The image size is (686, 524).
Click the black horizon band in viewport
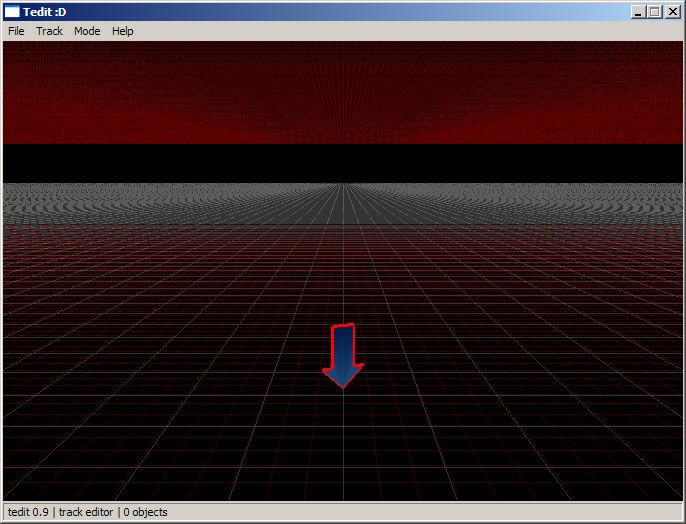[343, 163]
